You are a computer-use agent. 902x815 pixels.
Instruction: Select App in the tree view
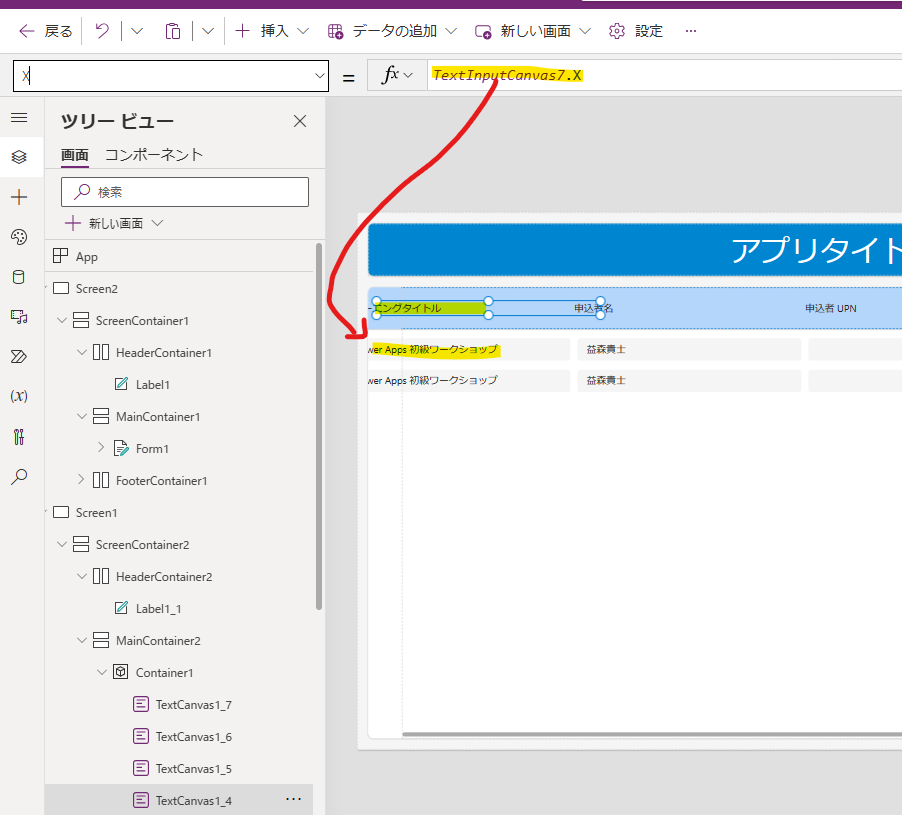[86, 257]
